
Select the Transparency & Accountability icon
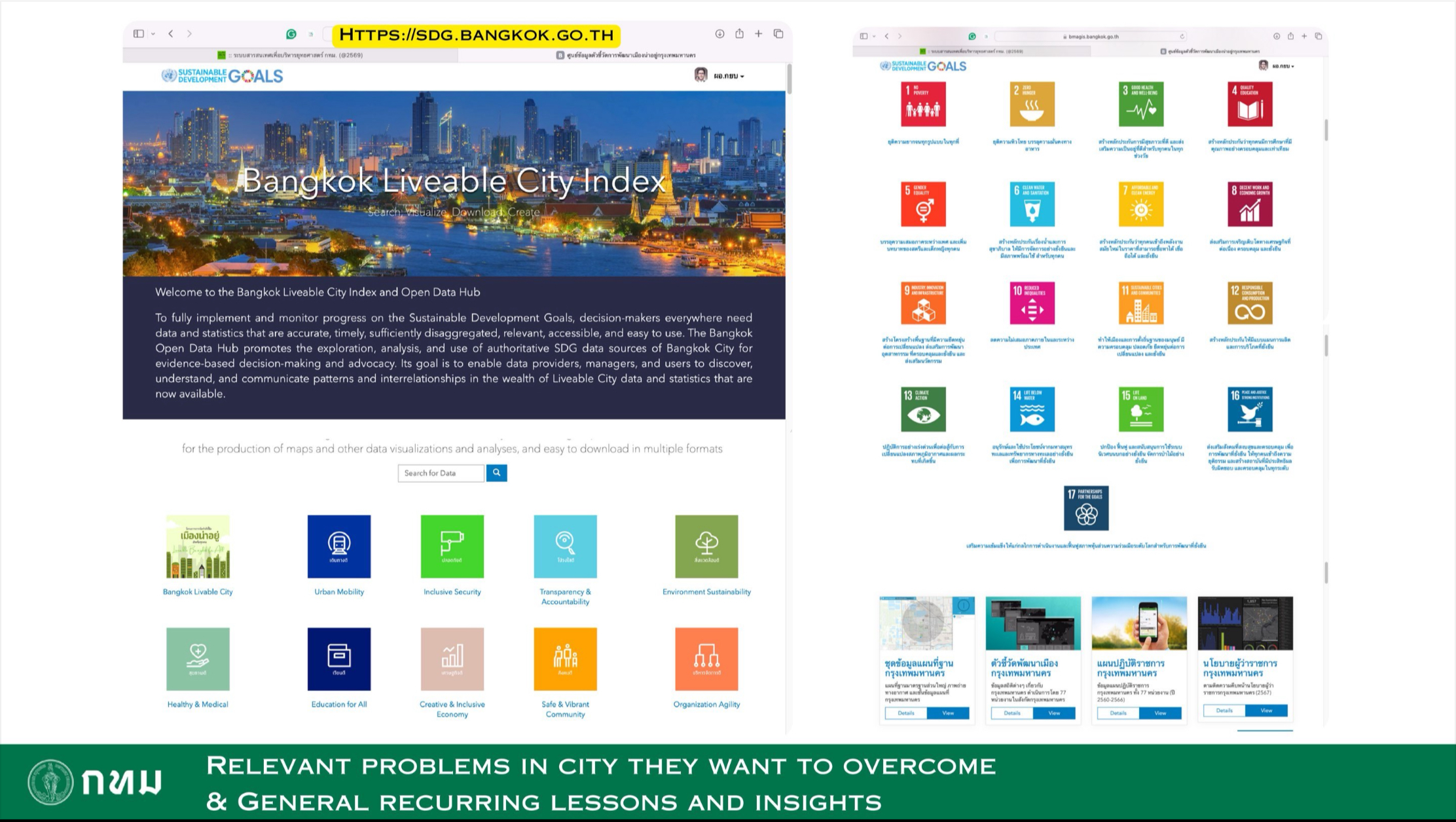pyautogui.click(x=565, y=546)
